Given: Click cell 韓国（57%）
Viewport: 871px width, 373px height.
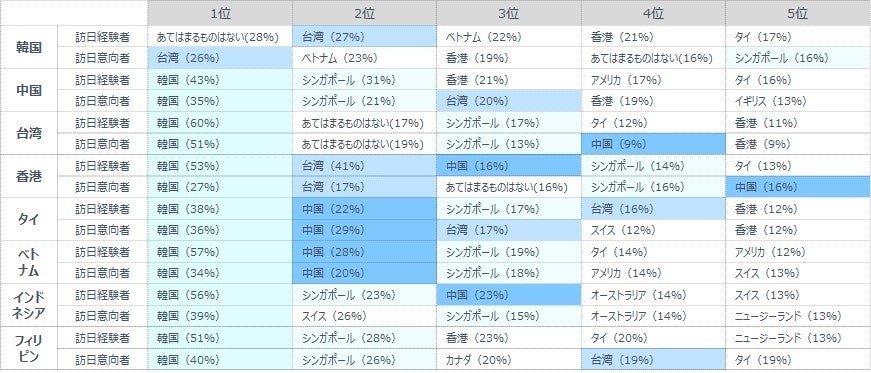Looking at the screenshot, I should coord(220,252).
